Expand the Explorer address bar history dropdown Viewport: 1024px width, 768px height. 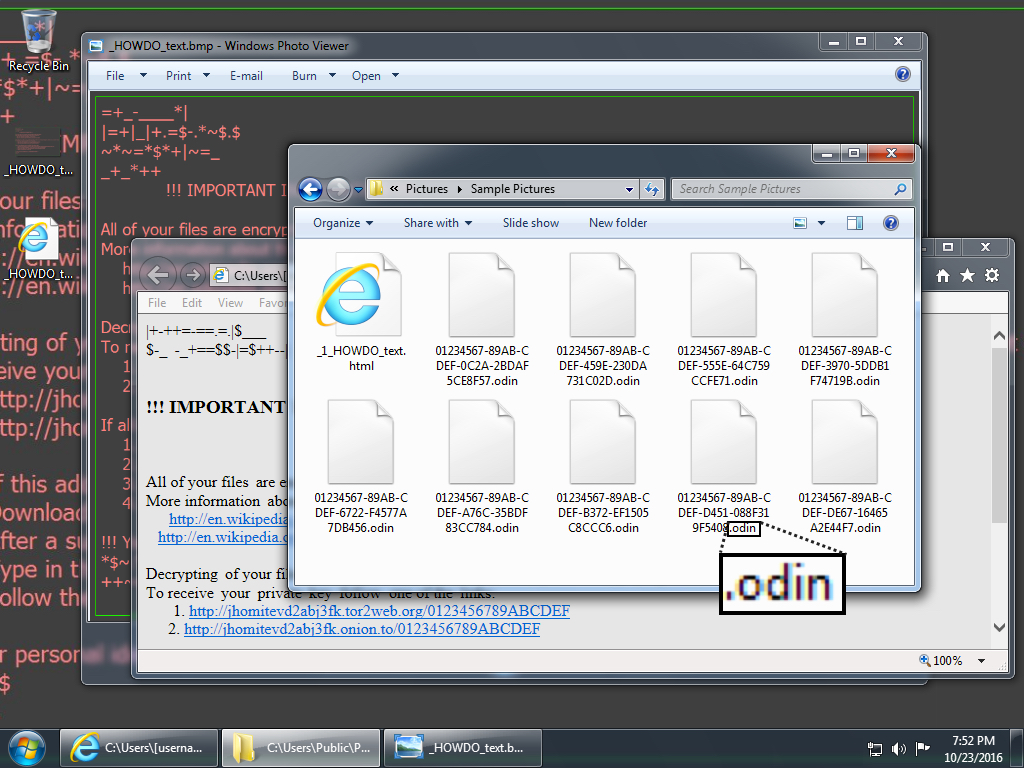[629, 189]
